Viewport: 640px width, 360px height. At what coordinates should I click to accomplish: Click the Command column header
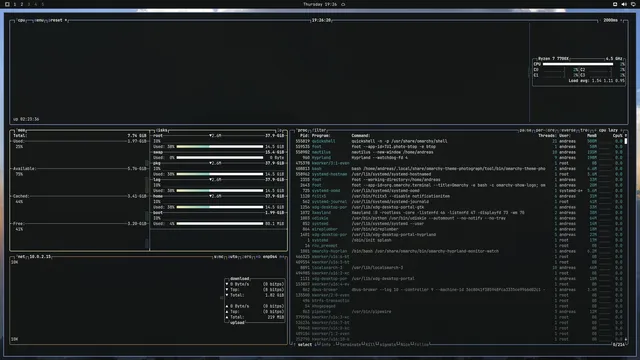click(x=360, y=136)
